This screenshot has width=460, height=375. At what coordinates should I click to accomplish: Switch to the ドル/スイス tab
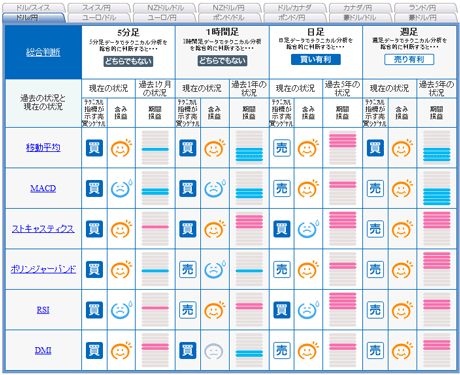pyautogui.click(x=33, y=8)
